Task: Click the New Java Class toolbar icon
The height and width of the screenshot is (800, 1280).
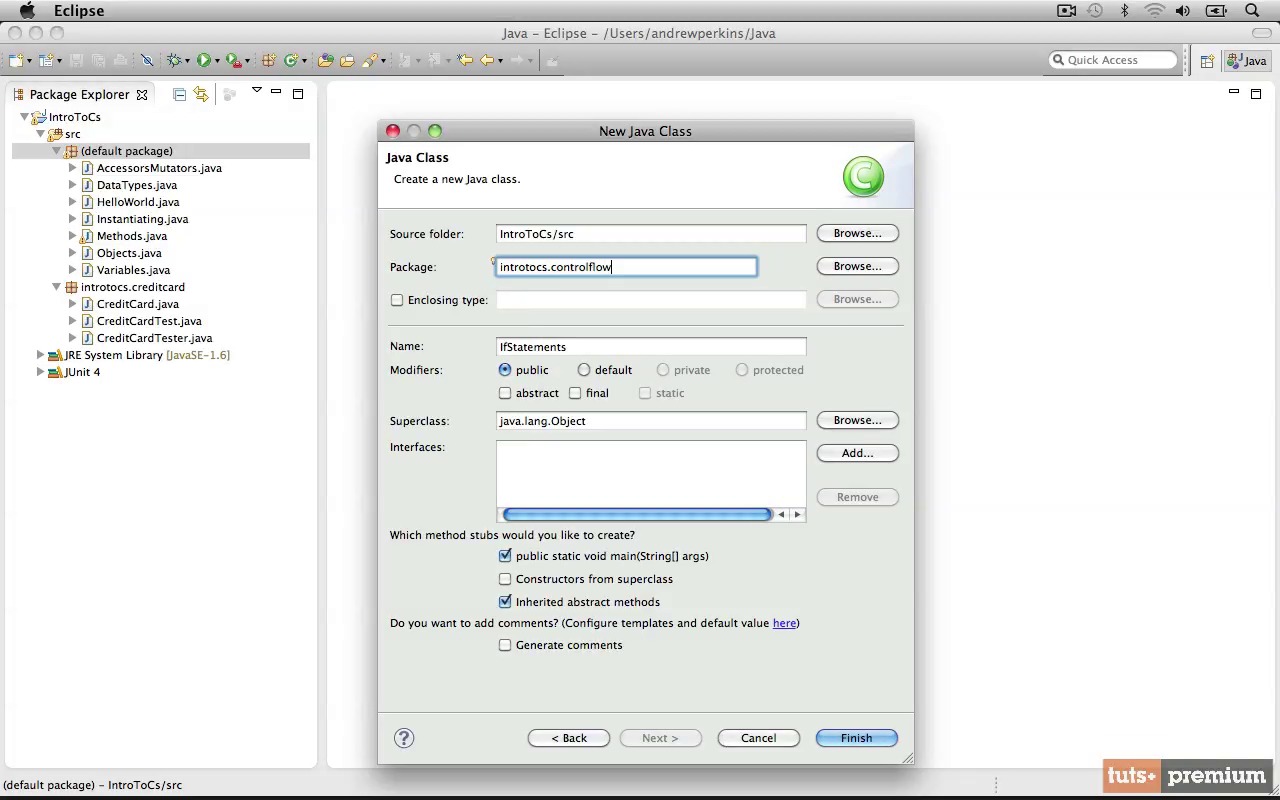Action: click(290, 60)
